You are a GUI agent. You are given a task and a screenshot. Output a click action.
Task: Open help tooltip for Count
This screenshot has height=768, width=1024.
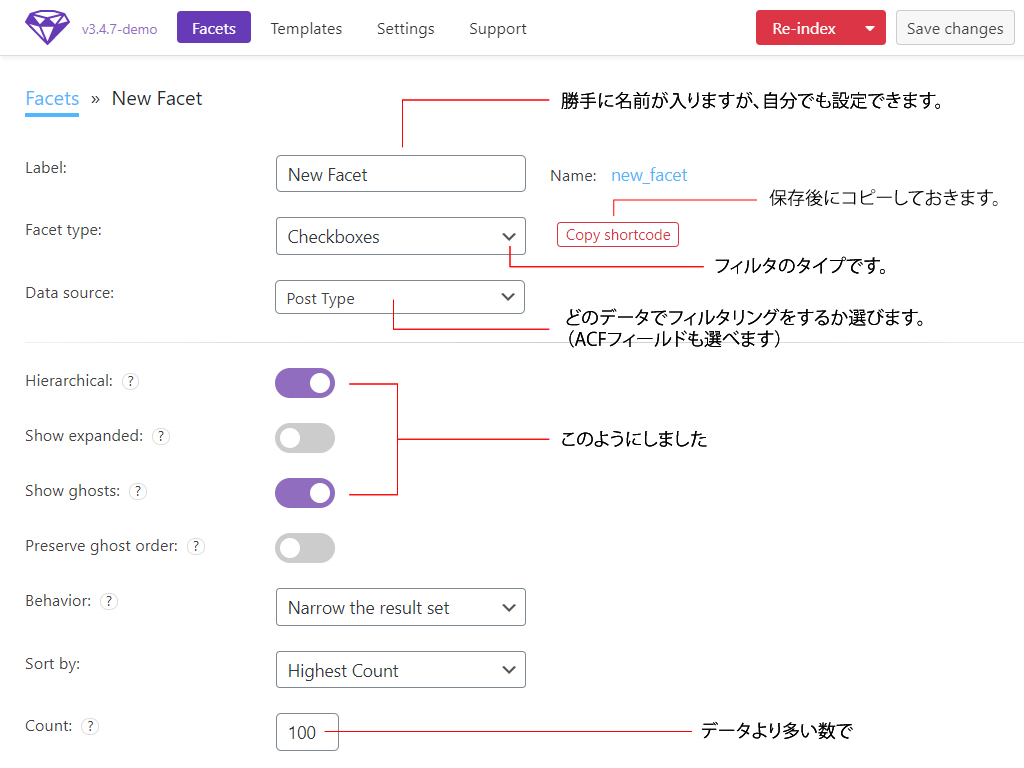90,726
